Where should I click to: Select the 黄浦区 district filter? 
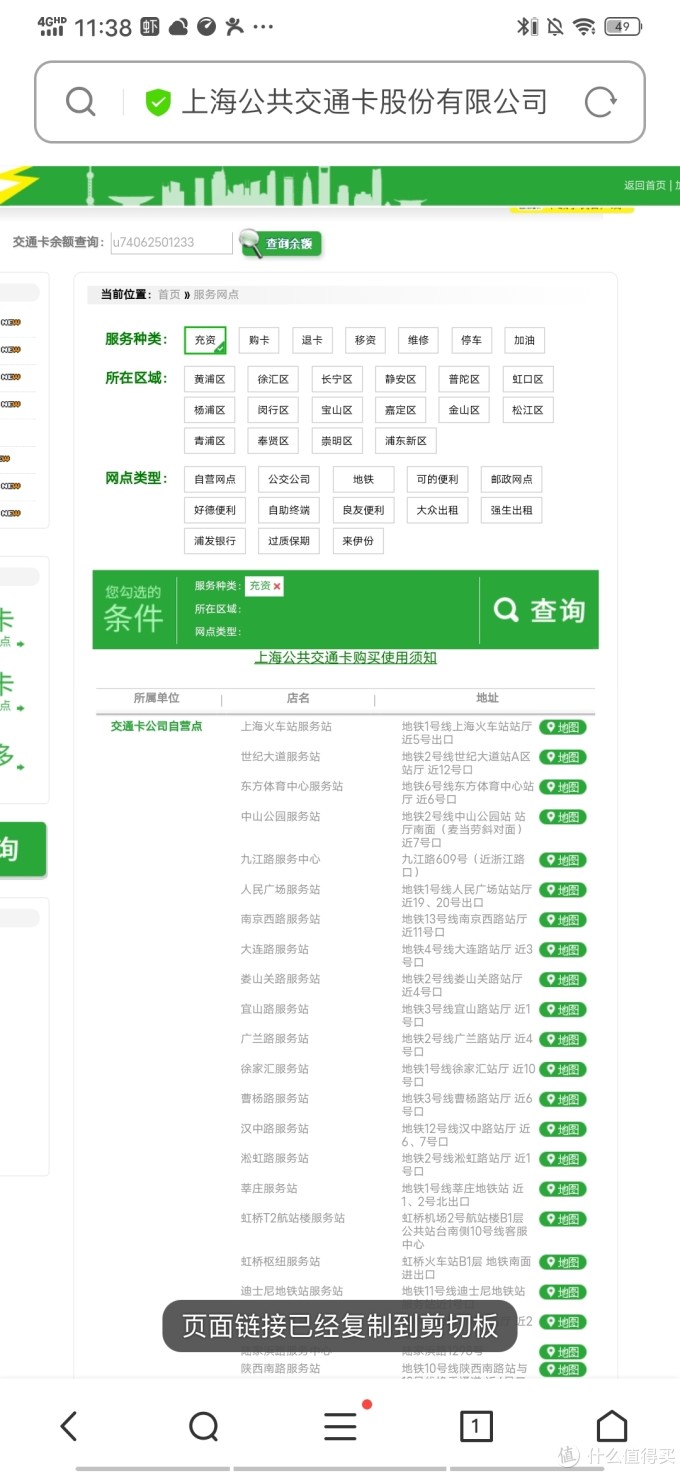(209, 379)
